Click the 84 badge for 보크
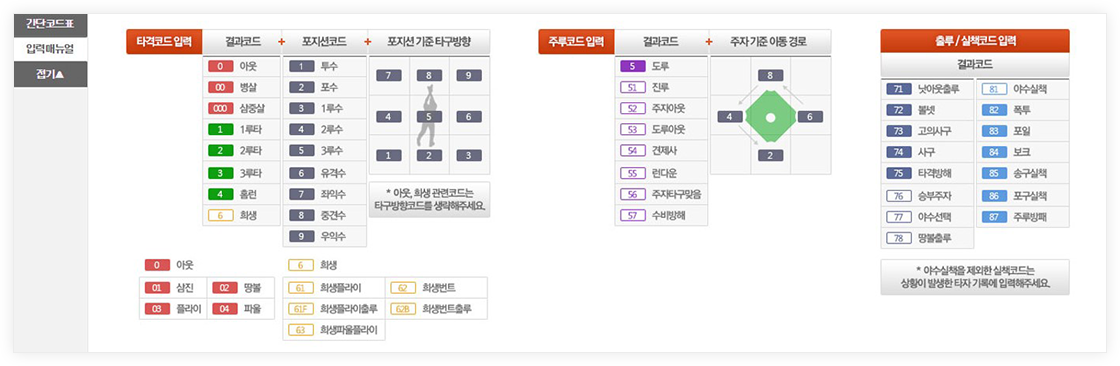 994,152
